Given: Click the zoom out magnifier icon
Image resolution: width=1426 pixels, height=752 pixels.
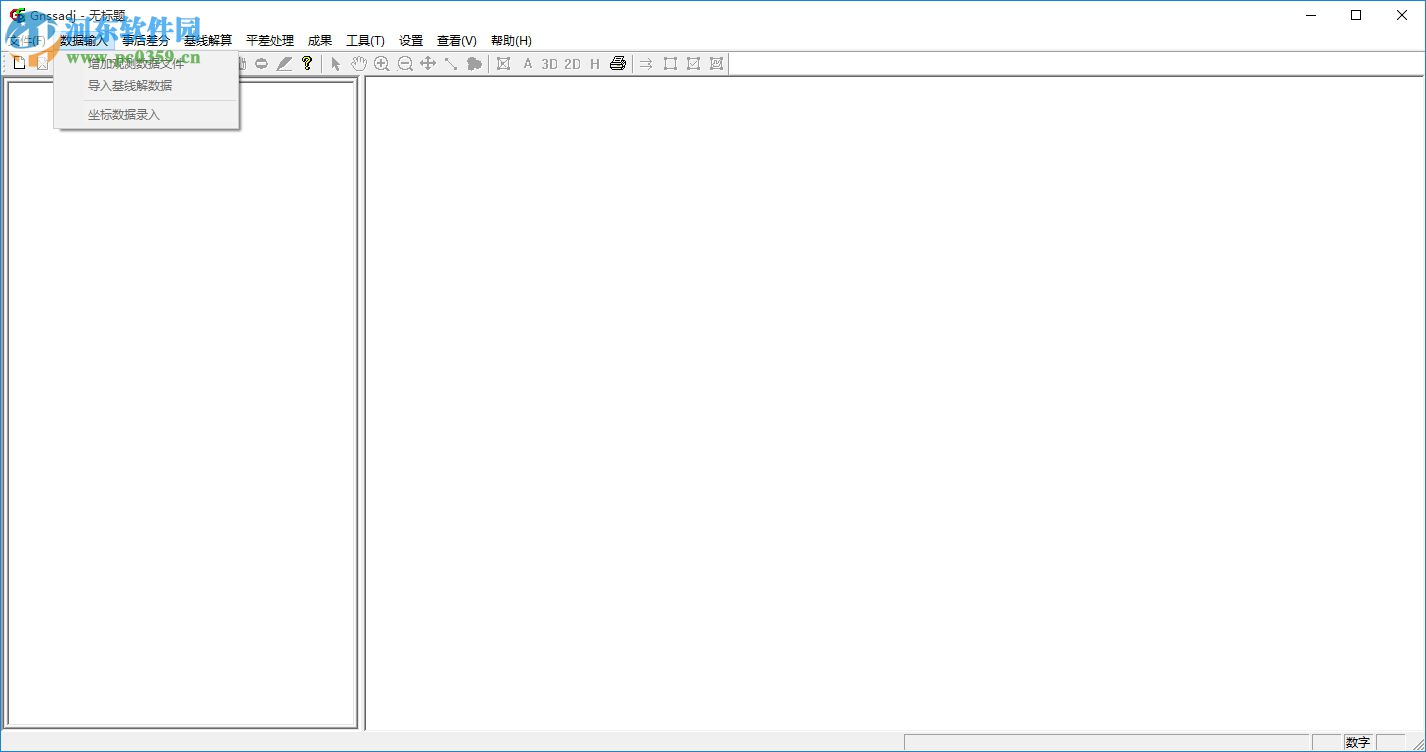Looking at the screenshot, I should (x=405, y=64).
